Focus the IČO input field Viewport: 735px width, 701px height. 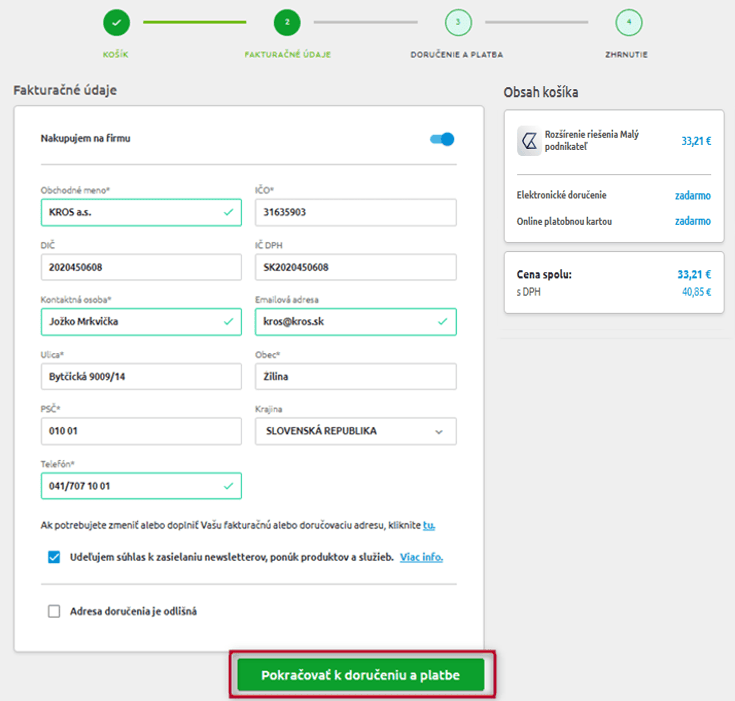(355, 212)
